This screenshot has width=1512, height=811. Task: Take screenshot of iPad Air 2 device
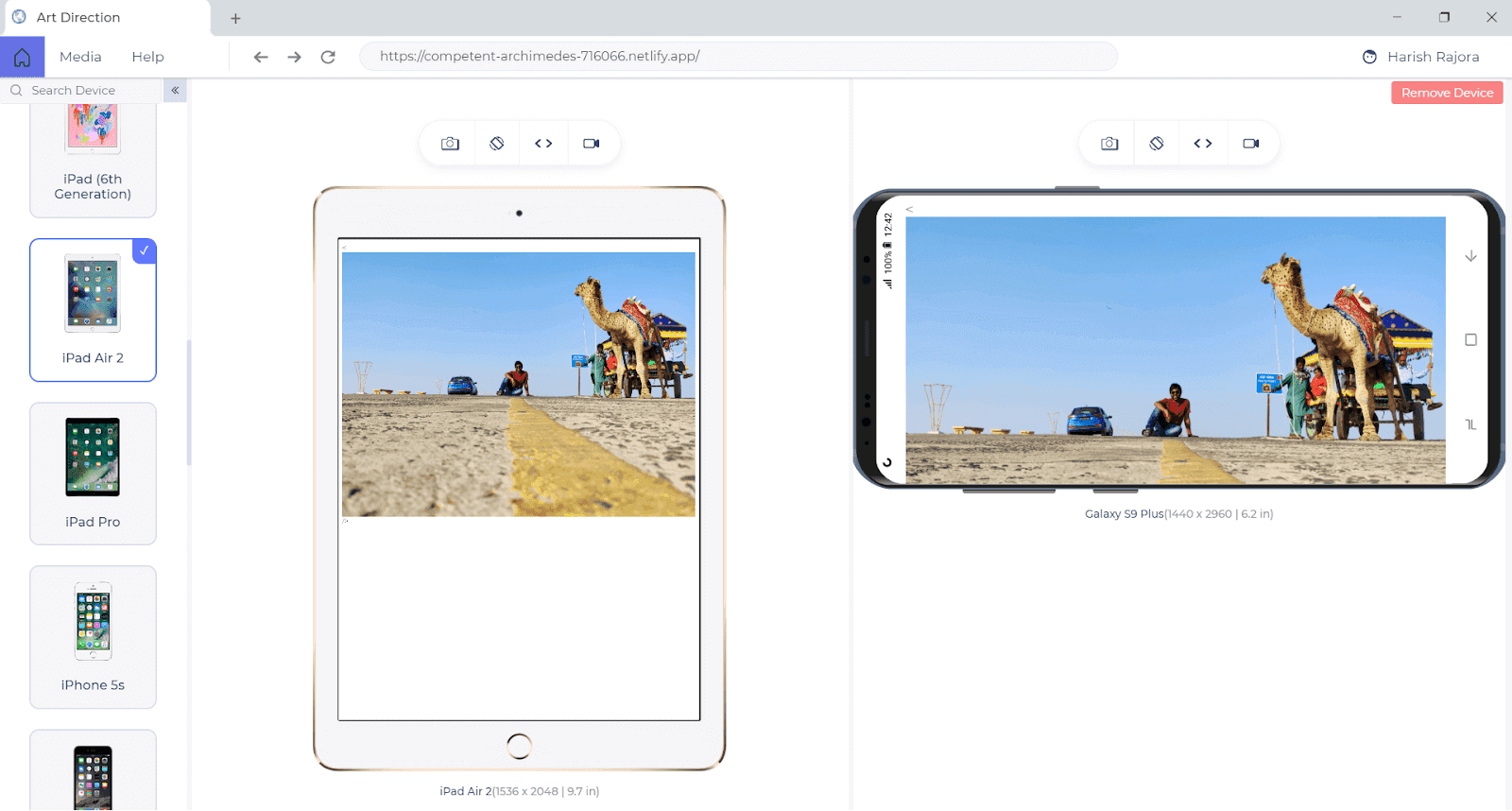(450, 144)
